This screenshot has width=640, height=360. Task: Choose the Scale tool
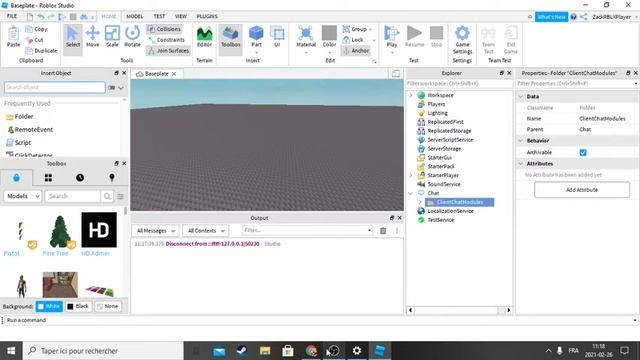[112, 37]
